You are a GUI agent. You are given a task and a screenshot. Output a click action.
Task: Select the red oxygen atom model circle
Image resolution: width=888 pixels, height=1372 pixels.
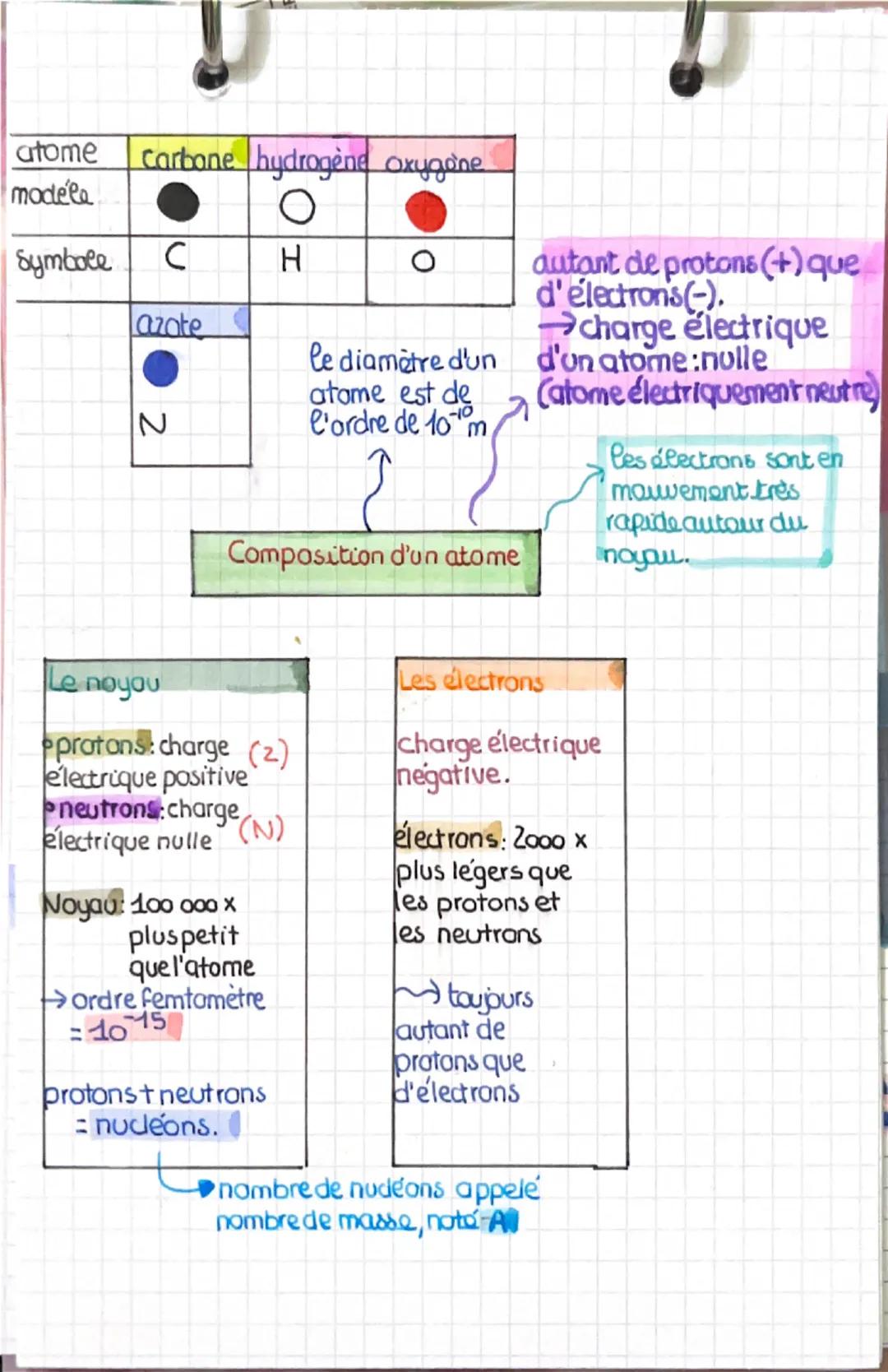click(426, 211)
